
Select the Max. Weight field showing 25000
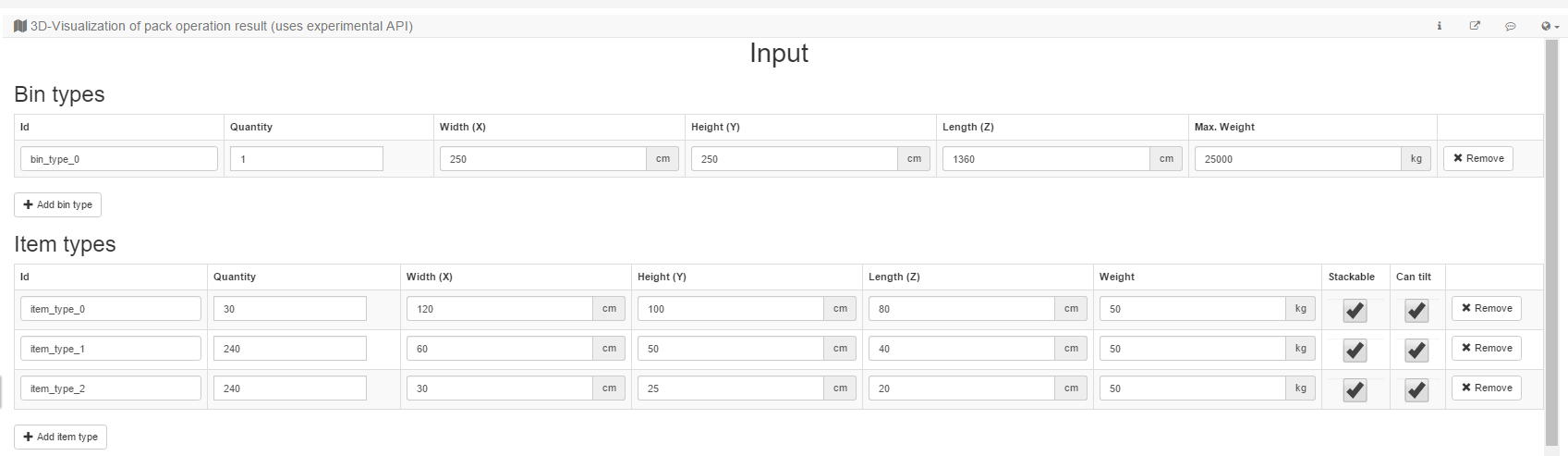pyautogui.click(x=1297, y=159)
